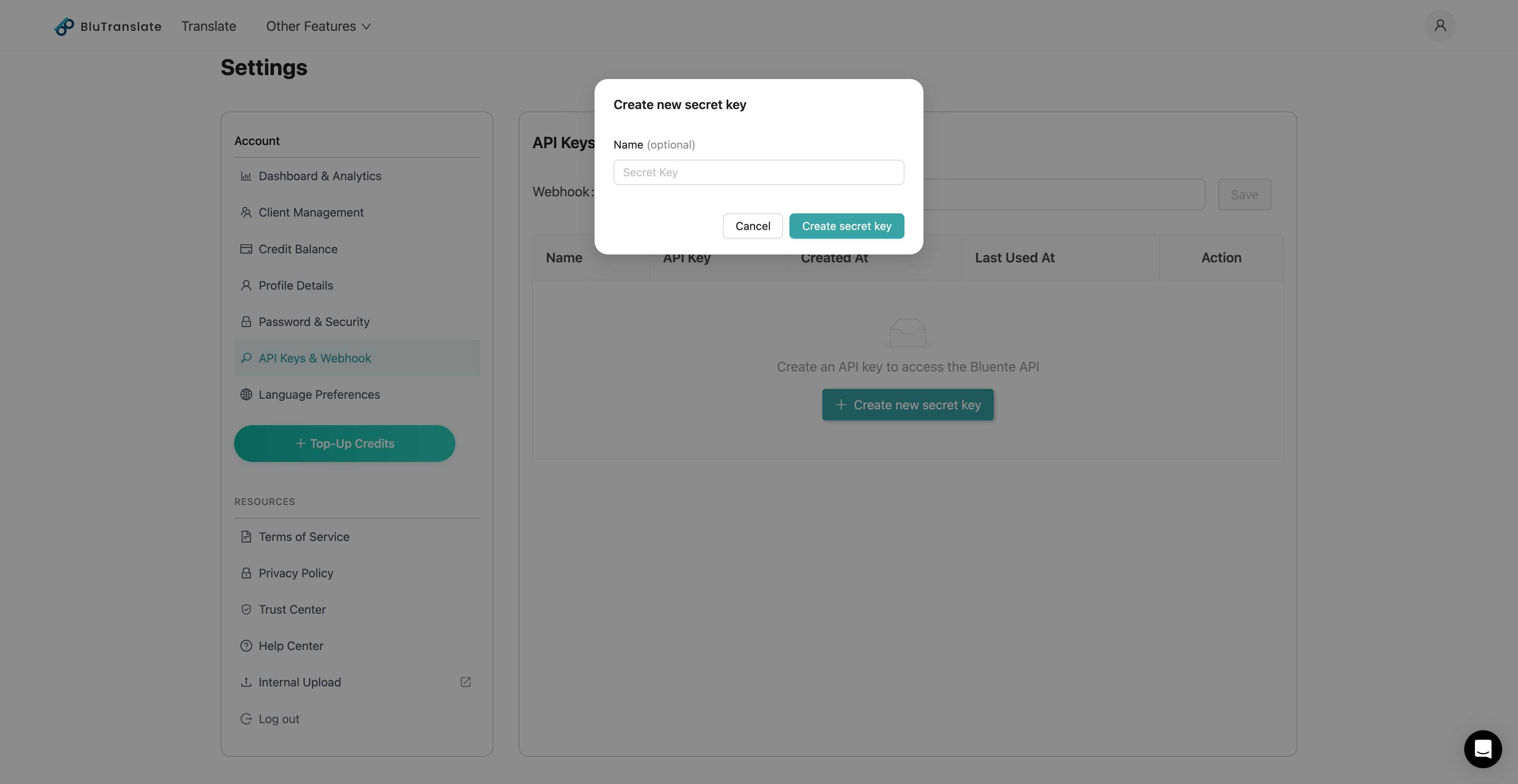This screenshot has width=1518, height=784.
Task: Select the Credit Balance card icon
Action: 247,249
